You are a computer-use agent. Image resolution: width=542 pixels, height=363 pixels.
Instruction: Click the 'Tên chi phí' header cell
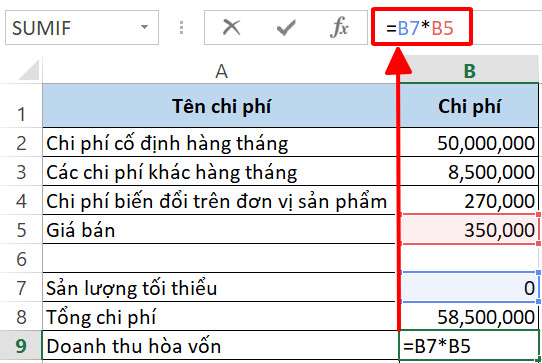(x=221, y=106)
